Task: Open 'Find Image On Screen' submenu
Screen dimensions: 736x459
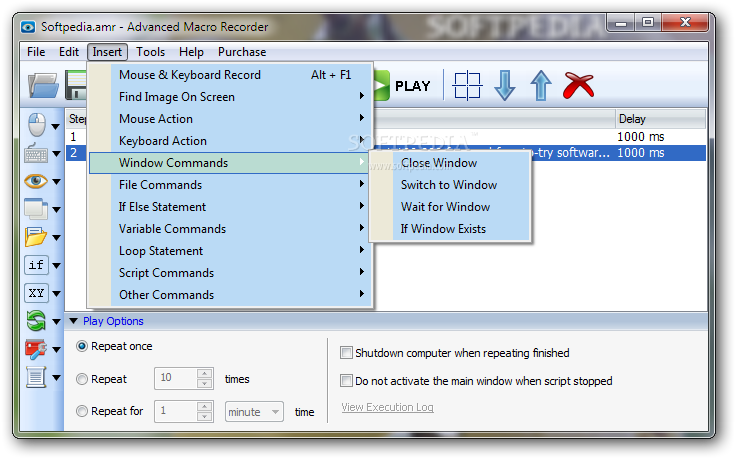Action: (x=230, y=97)
